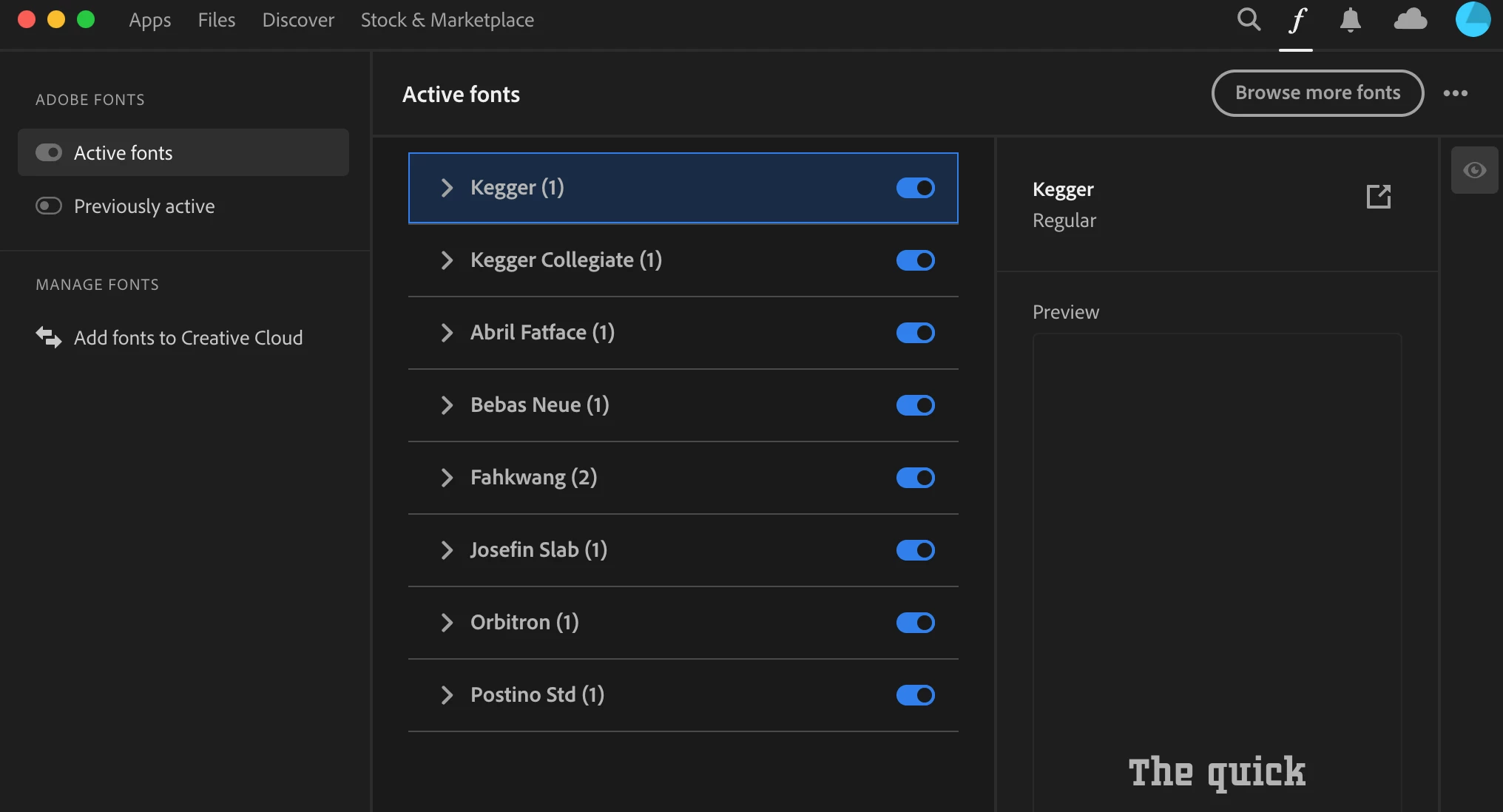
Task: Open the Discover tab
Action: coord(298,20)
